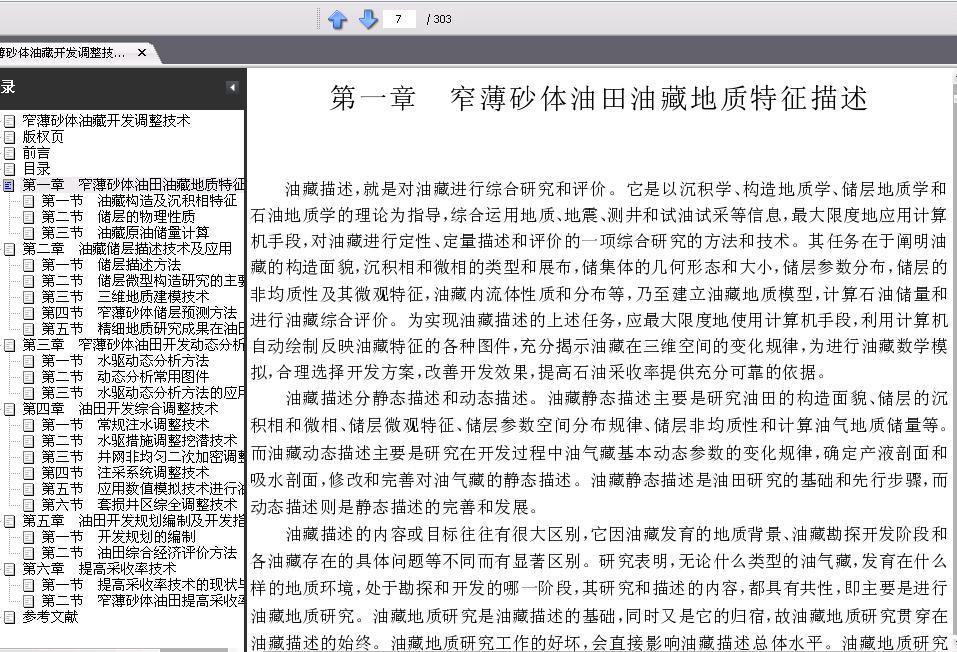Click icon beside 第一章 bookmark

pos(10,185)
